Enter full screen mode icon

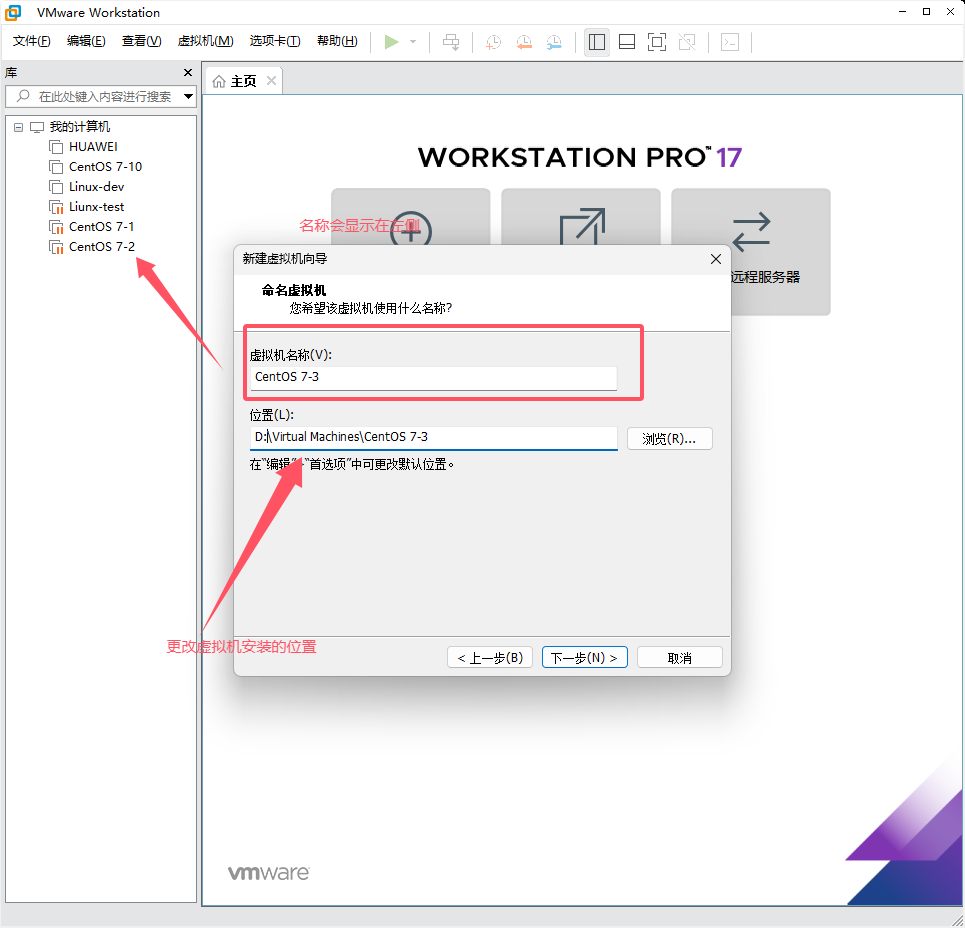657,42
